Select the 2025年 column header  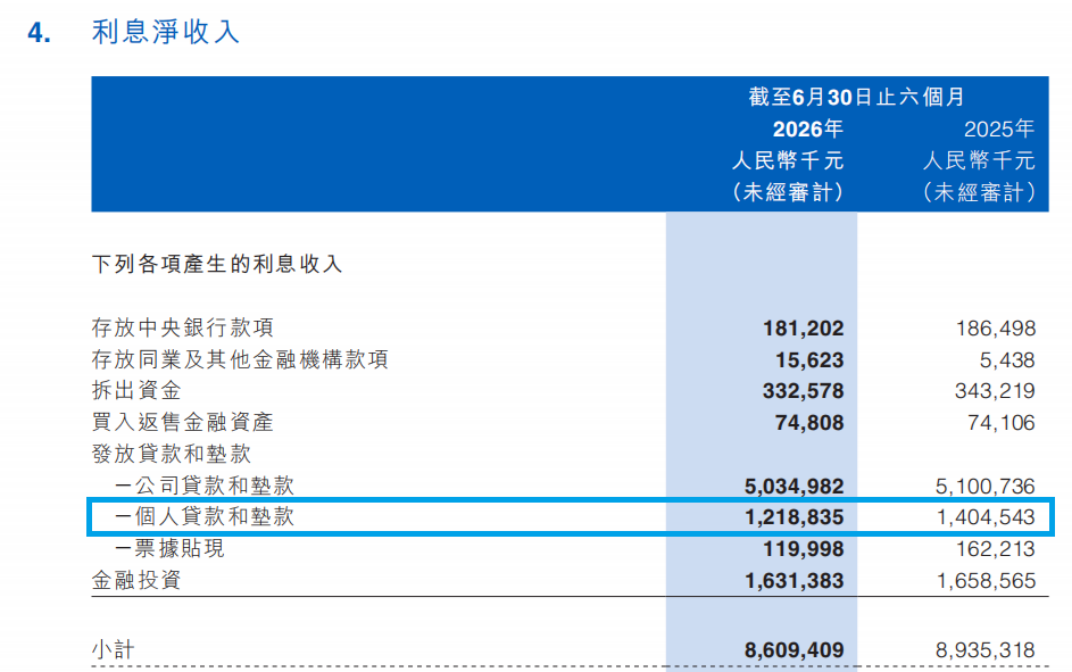(x=999, y=129)
